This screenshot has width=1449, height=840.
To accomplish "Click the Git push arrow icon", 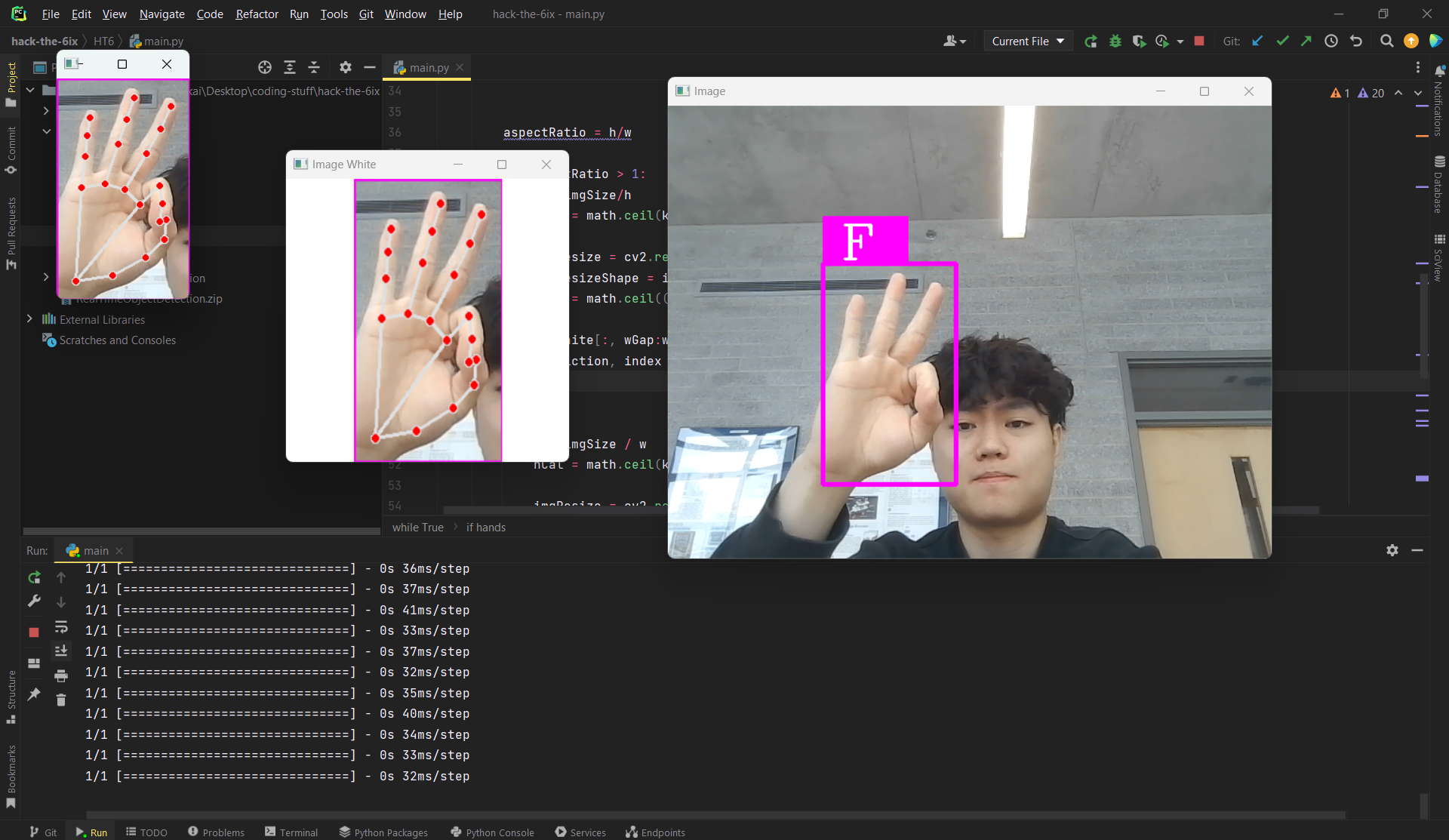I will tap(1306, 42).
